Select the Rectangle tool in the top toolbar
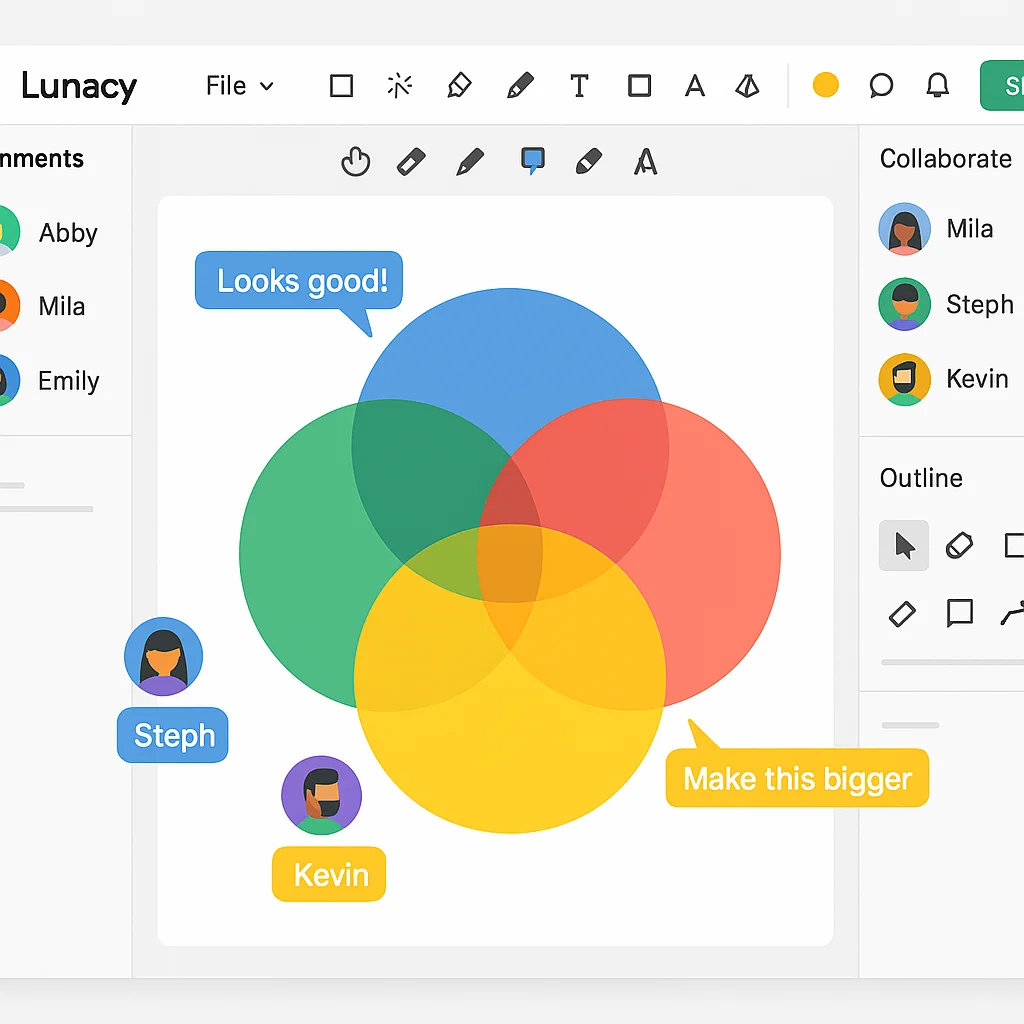The image size is (1024, 1024). coord(340,86)
